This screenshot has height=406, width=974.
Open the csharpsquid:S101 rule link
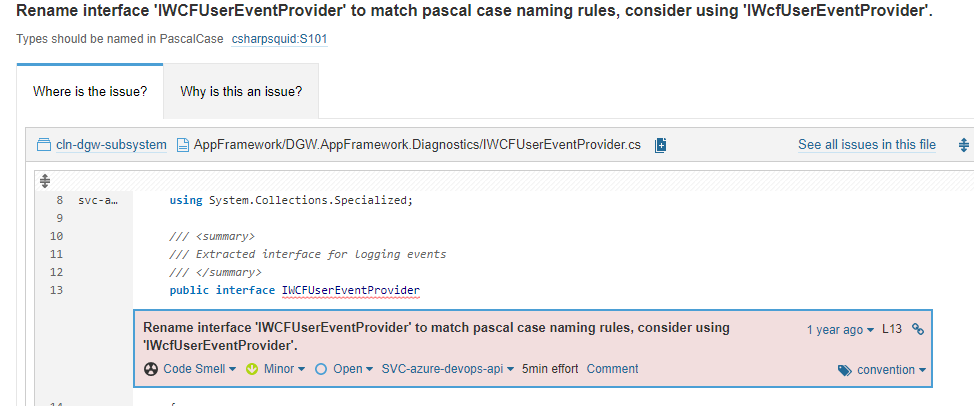[280, 38]
